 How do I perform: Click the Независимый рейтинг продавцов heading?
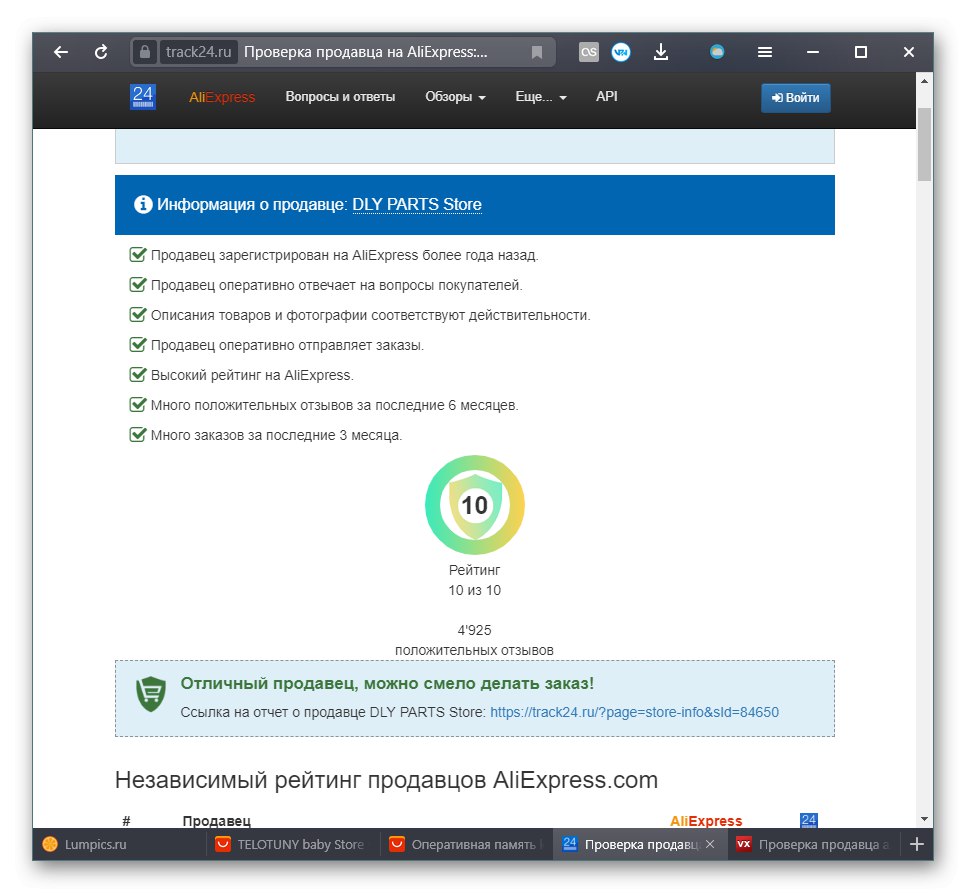386,780
